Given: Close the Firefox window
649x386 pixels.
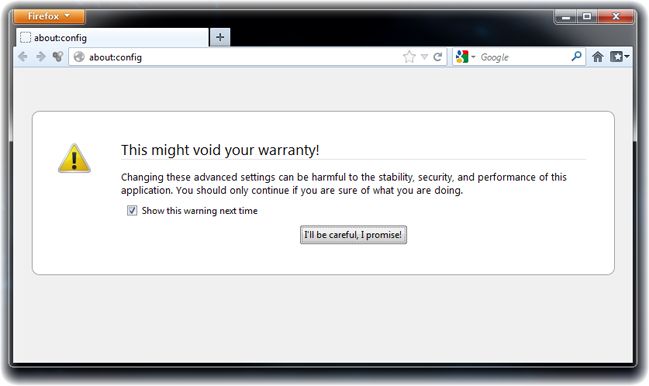Looking at the screenshot, I should [615, 17].
